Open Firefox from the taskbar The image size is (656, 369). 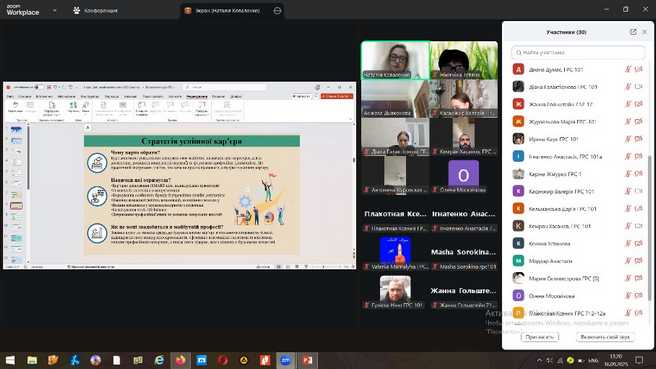click(180, 360)
